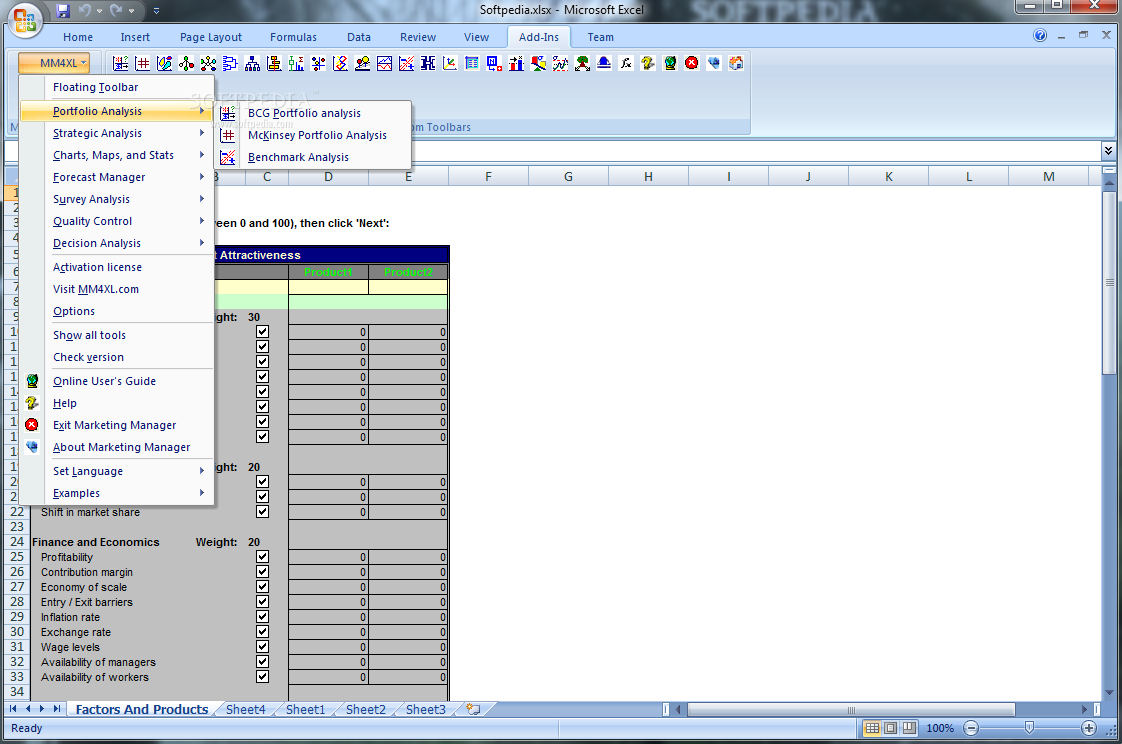Screen dimensions: 1122x744
Task: Select McKinsey Portfolio Analysis submenu entry
Action: point(313,135)
